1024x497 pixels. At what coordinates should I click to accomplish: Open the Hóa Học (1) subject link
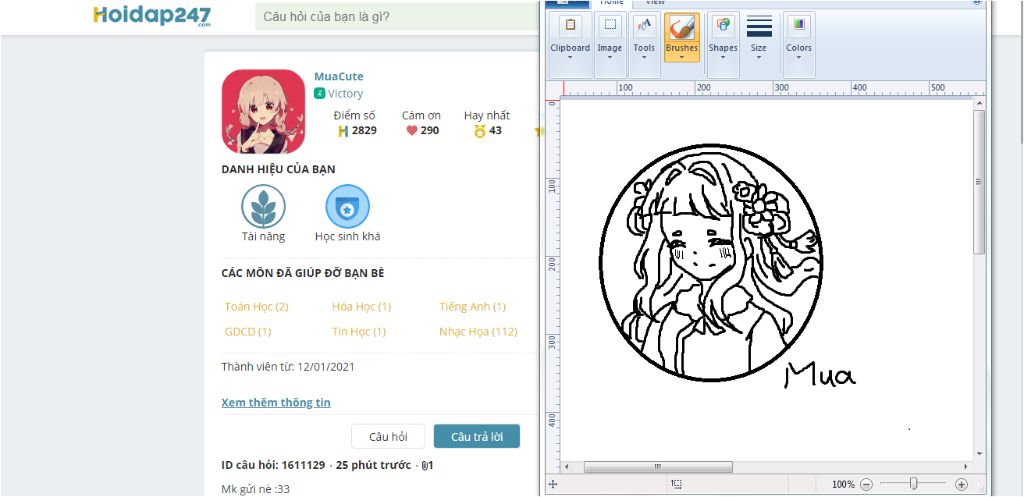361,306
